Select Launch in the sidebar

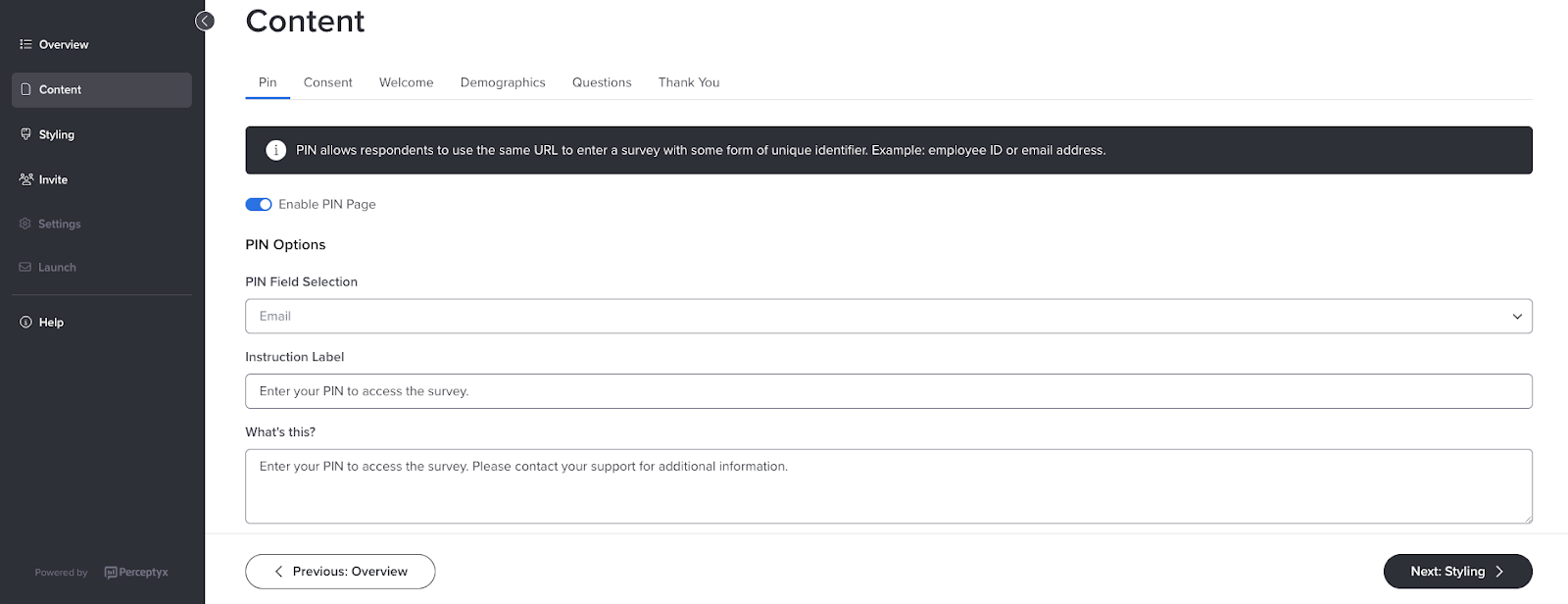click(102, 267)
